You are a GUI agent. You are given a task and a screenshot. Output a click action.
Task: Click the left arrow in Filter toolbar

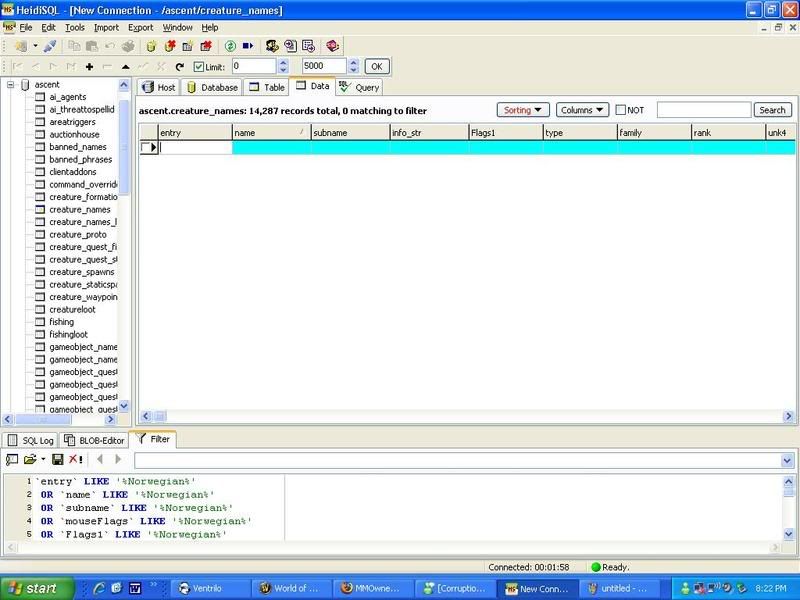[100, 460]
